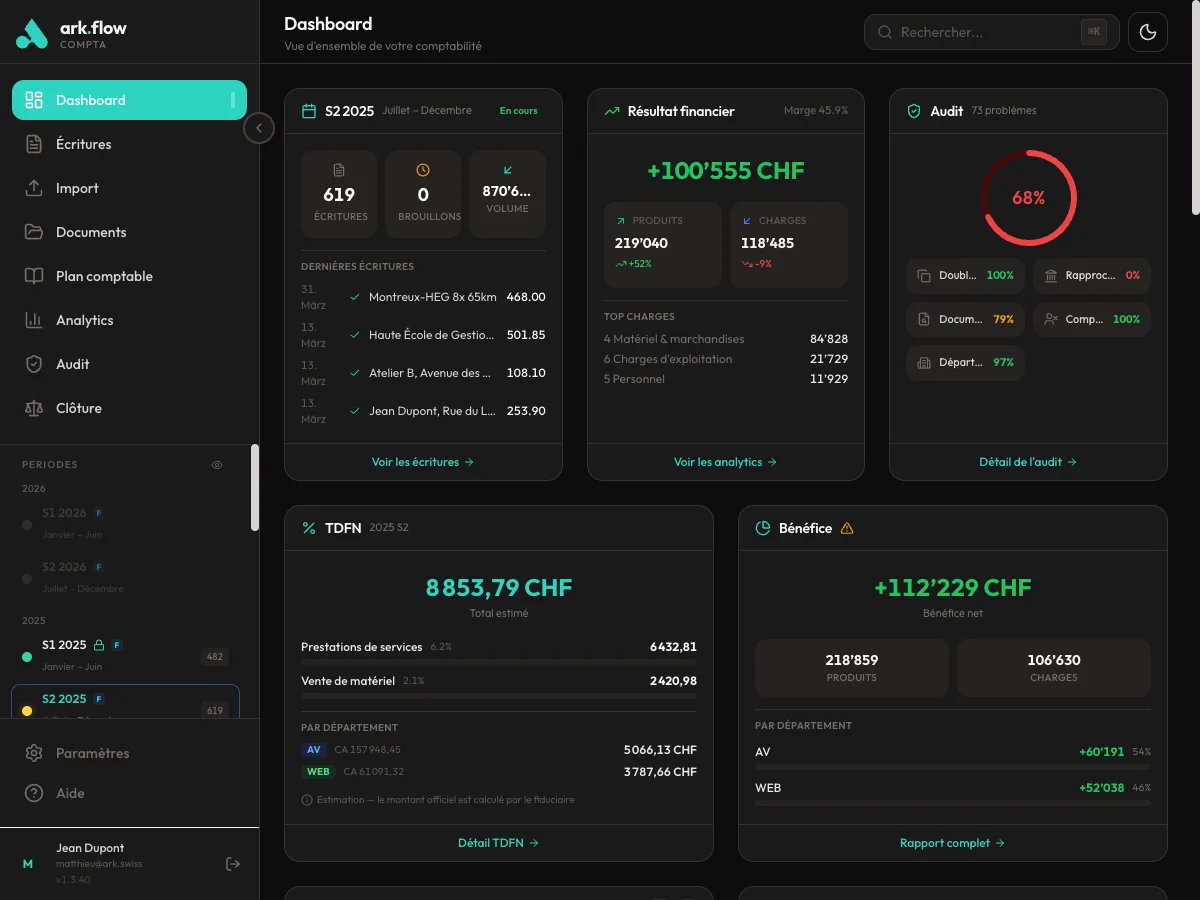
Task: Toggle dark mode with the moon button
Action: (1147, 32)
